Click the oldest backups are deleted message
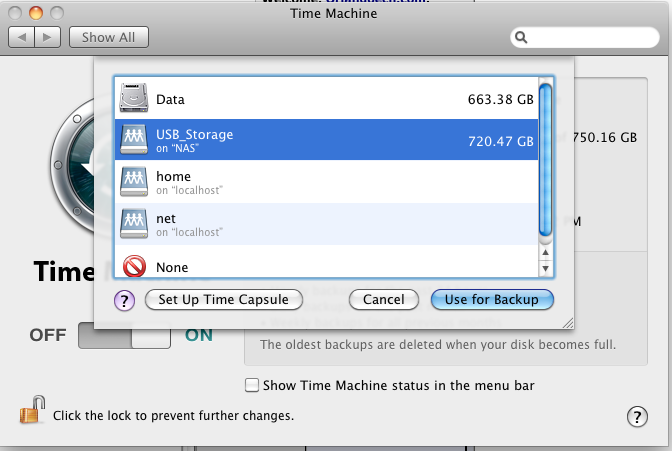 tap(438, 345)
